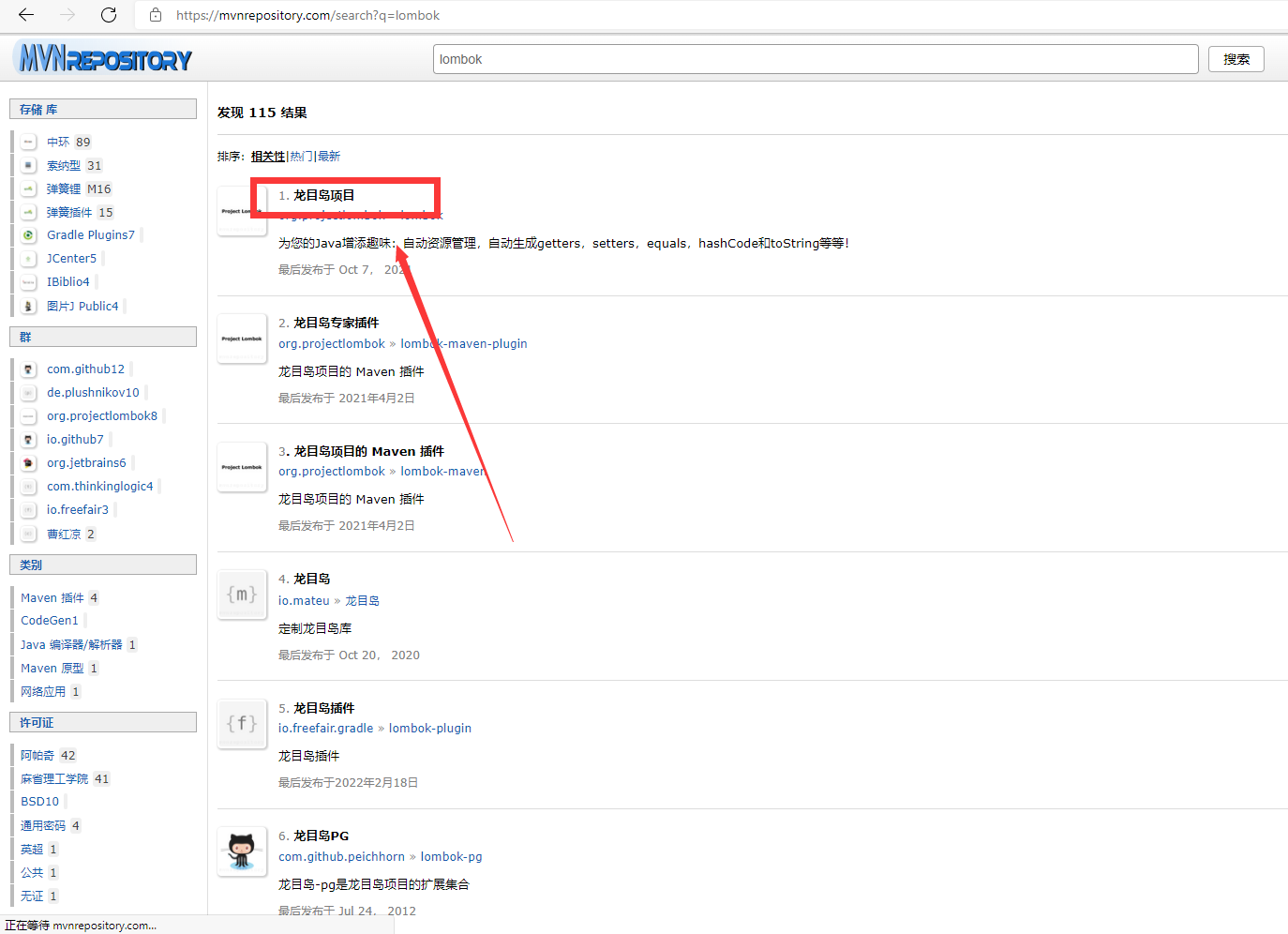
Task: Click the org.projectlombok group icon in sidebar
Action: click(x=29, y=416)
